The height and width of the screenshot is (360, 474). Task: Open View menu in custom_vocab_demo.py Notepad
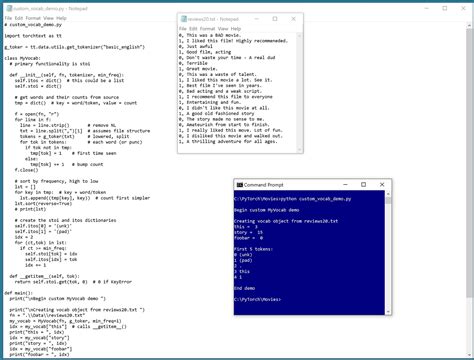48,18
